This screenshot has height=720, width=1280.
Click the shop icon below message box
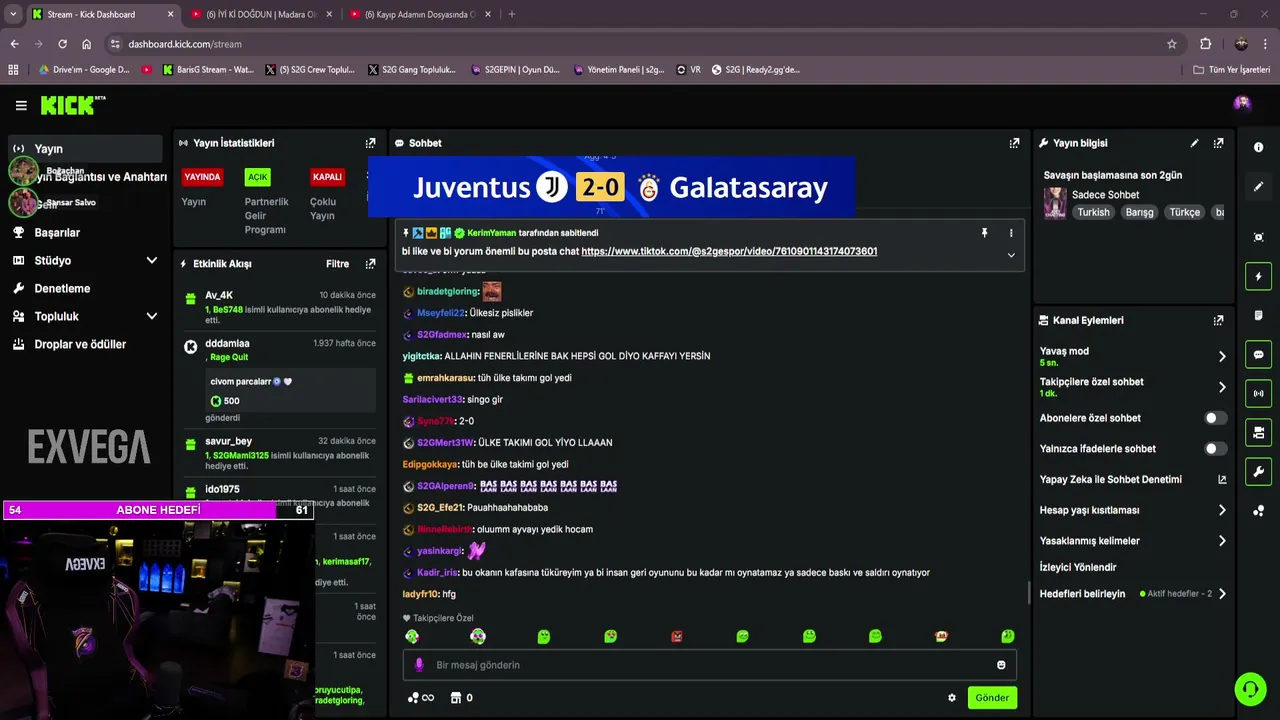[x=456, y=698]
